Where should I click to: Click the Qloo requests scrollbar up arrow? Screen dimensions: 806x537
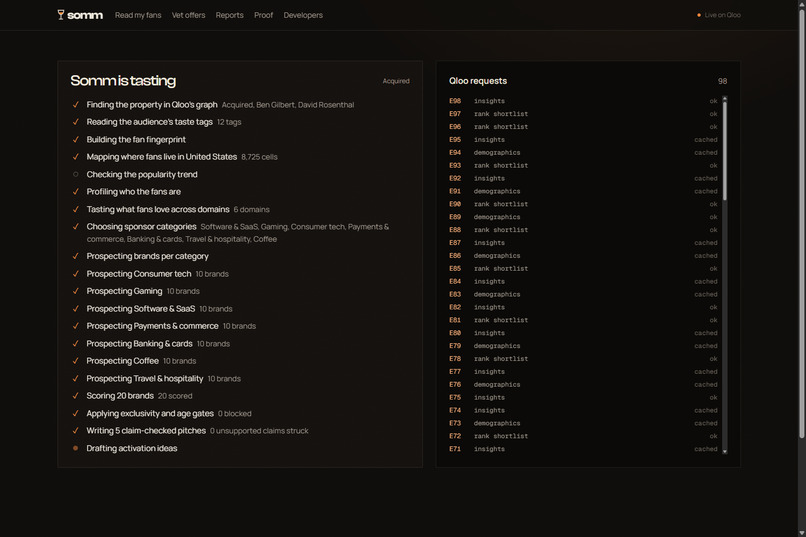point(725,98)
